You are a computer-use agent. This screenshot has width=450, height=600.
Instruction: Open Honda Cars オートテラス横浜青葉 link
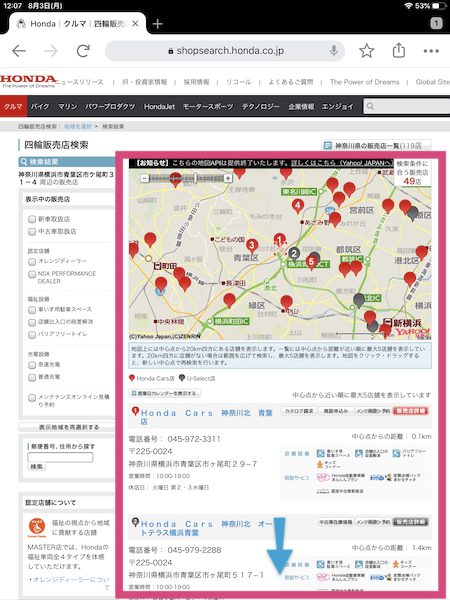[x=207, y=528]
